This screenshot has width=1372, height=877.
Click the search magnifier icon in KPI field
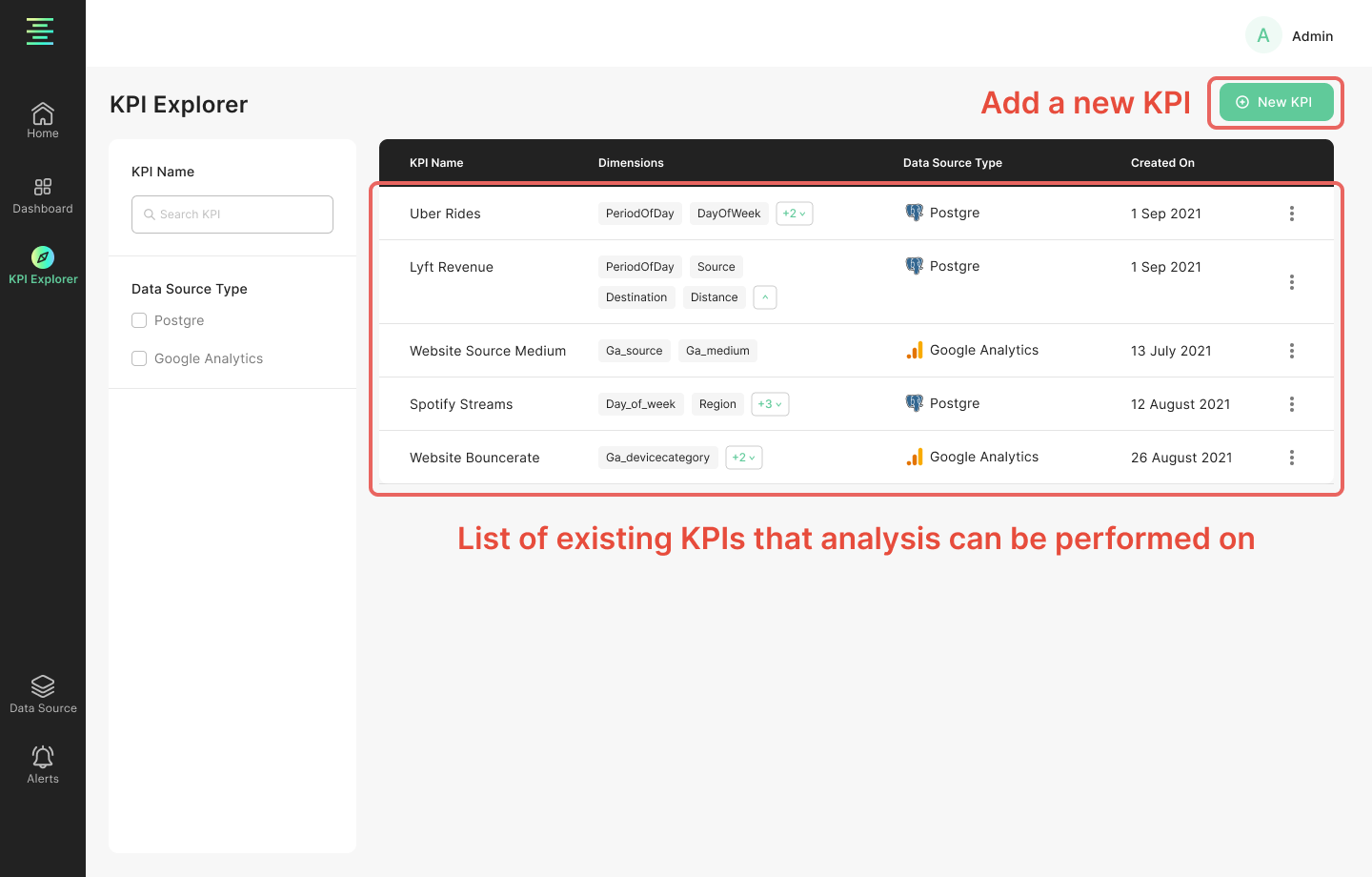(150, 214)
